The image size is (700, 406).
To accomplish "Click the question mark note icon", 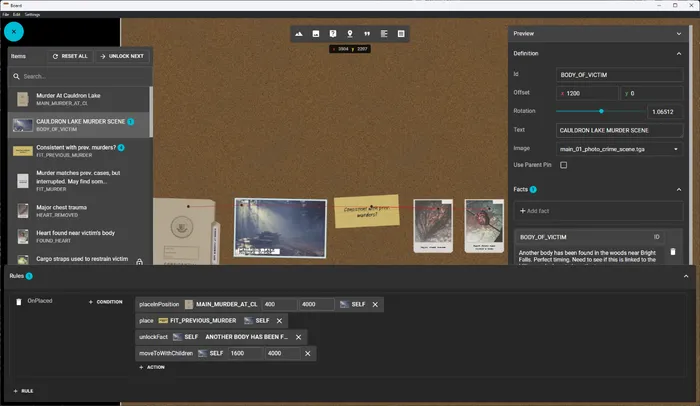I will click(x=333, y=34).
